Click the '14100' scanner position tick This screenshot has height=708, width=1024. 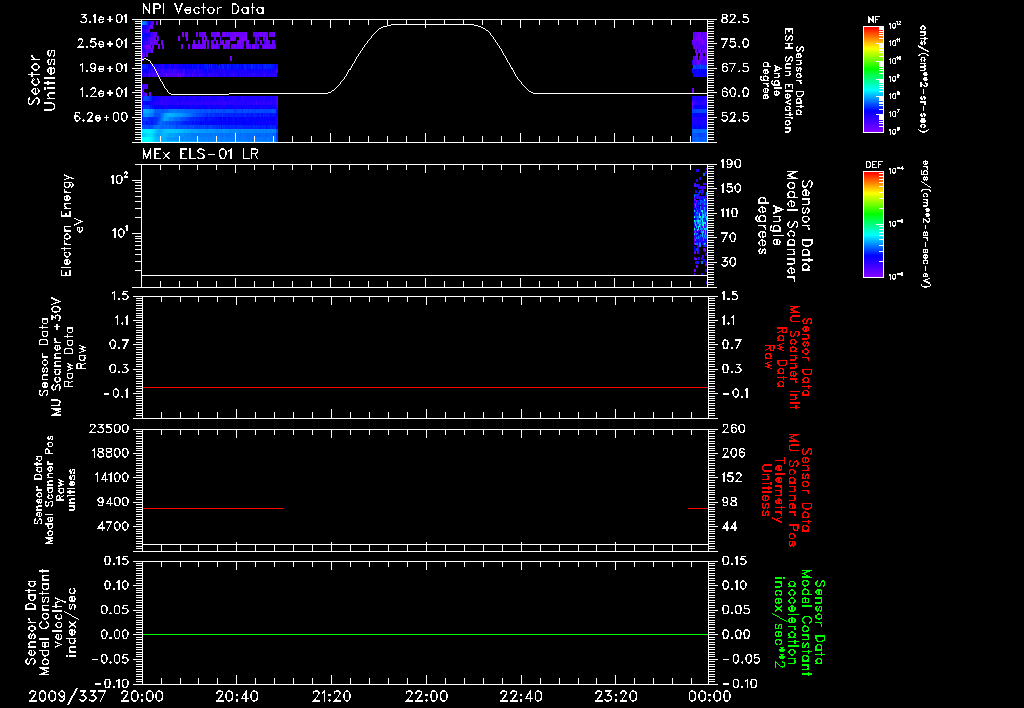(x=109, y=477)
